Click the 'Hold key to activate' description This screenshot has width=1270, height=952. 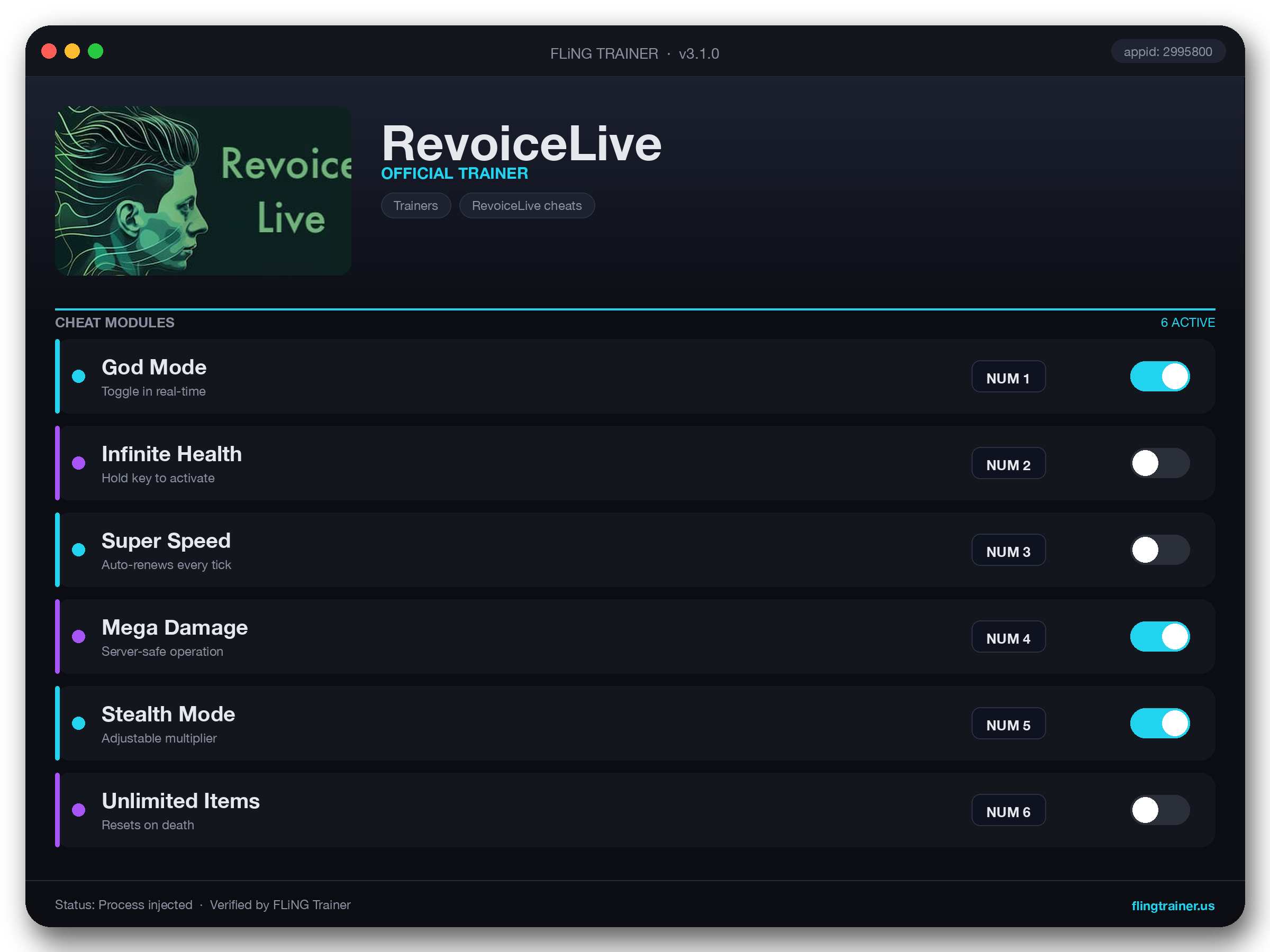[x=158, y=478]
